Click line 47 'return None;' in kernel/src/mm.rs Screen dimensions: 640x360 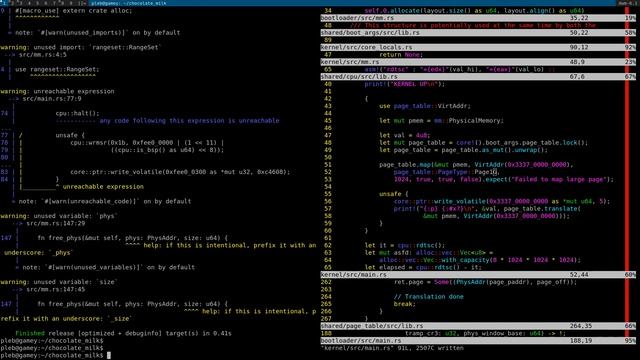[401, 55]
